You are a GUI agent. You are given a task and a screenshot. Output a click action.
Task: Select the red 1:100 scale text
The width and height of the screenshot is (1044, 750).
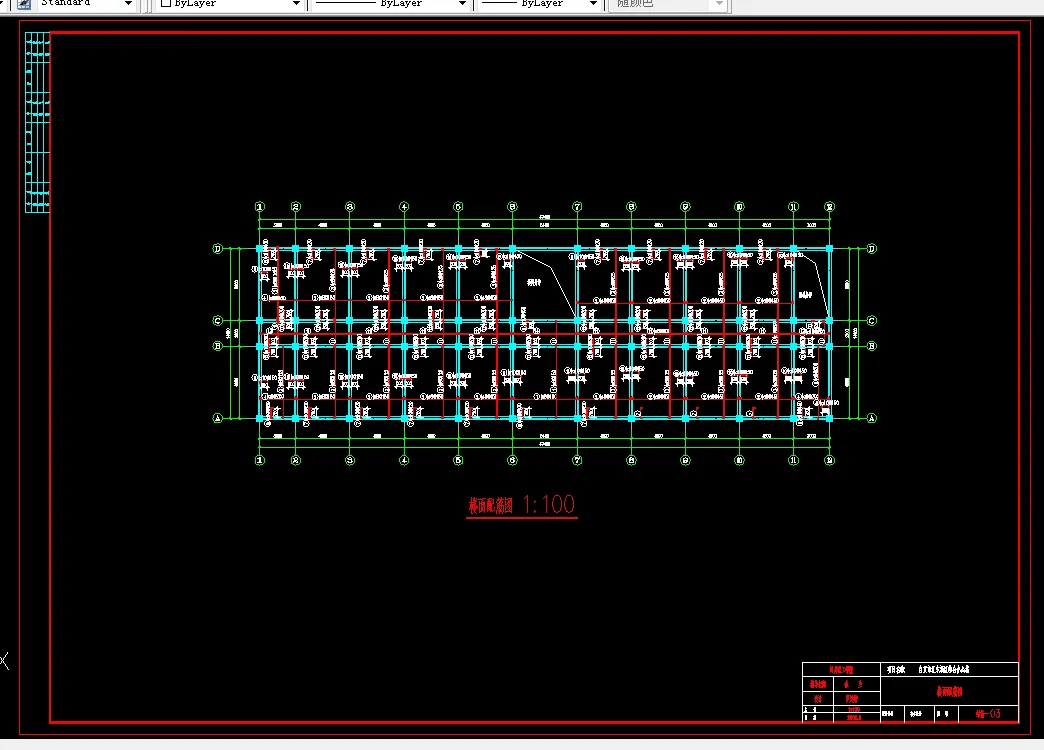(x=549, y=504)
